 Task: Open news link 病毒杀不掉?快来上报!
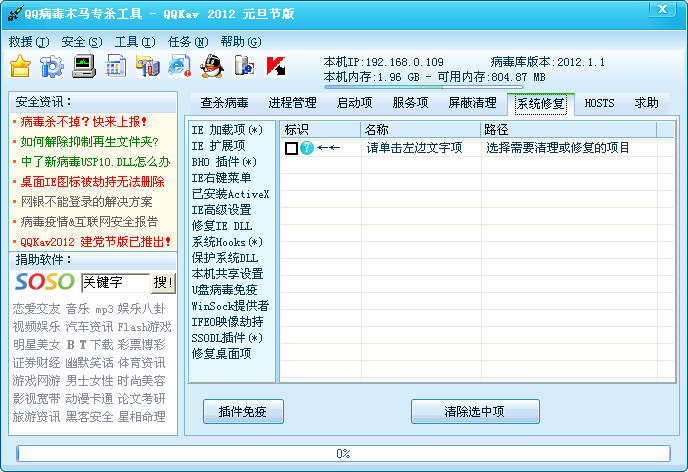tap(83, 122)
